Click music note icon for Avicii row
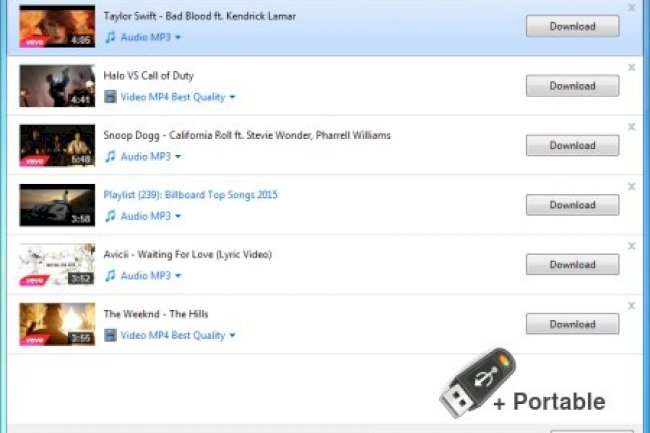Screen dimensions: 650x433 [110, 276]
